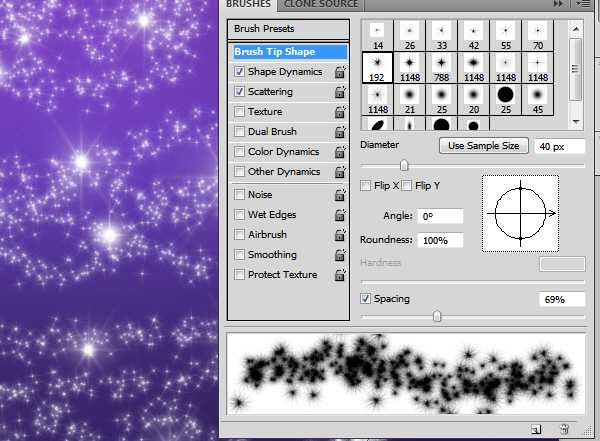Check the Flip X option

[366, 186]
